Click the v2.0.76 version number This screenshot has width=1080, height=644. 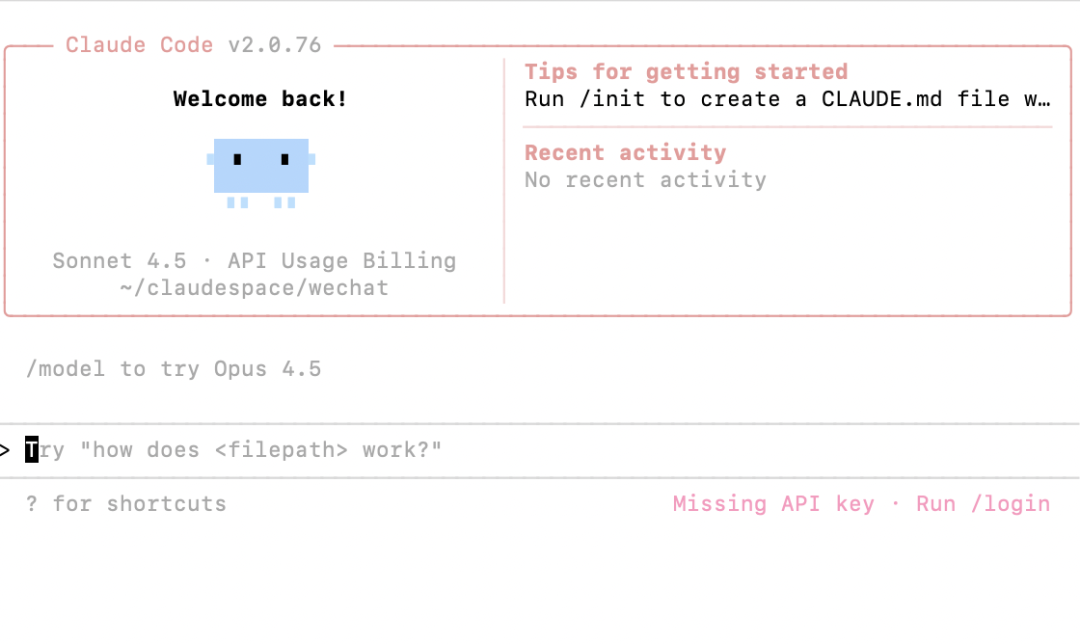[x=274, y=45]
